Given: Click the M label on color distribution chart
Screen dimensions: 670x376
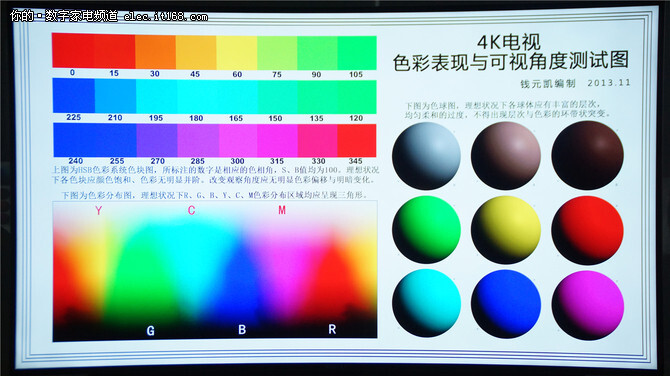Looking at the screenshot, I should [x=282, y=210].
